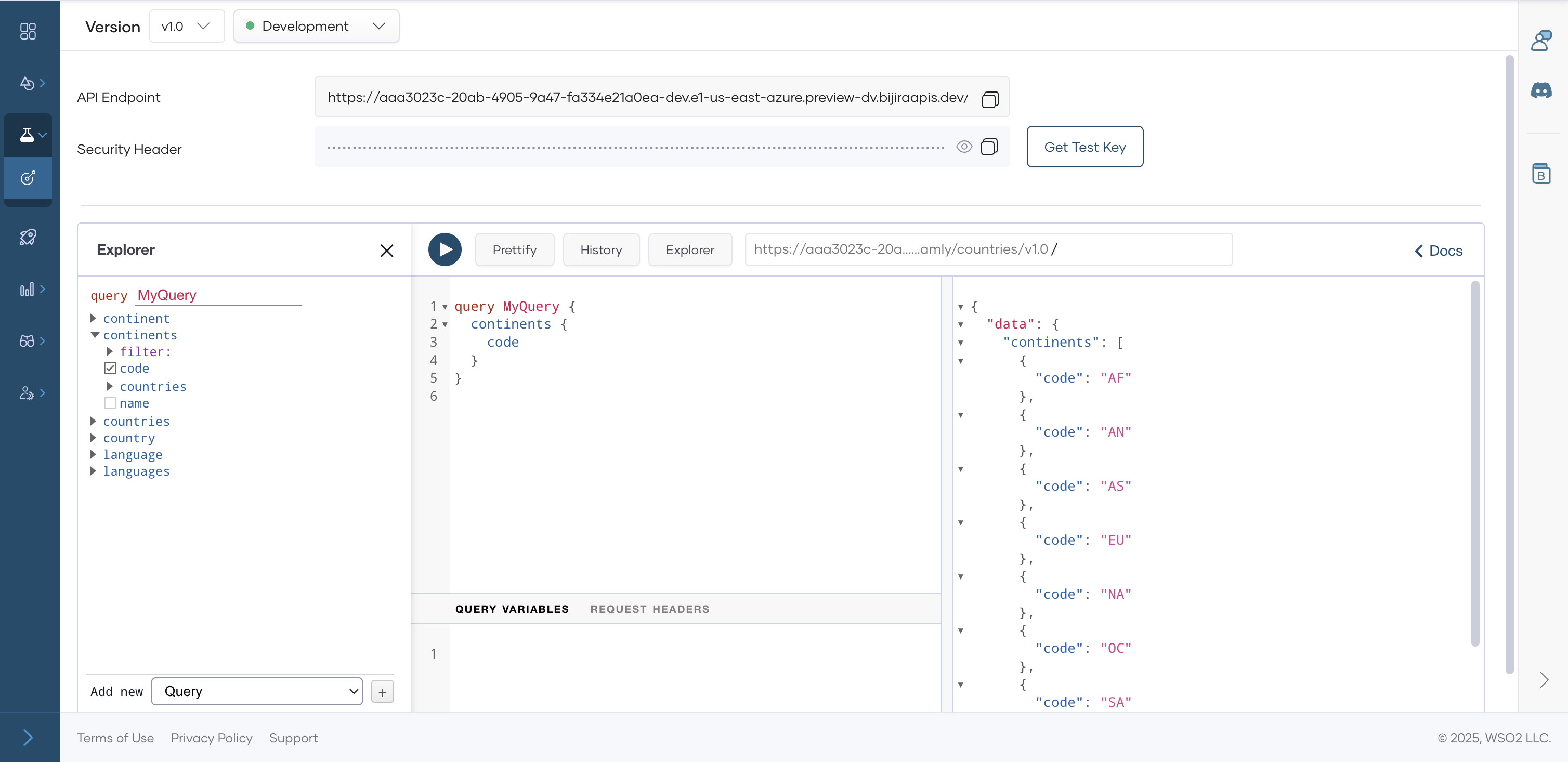Open the bar-chart Observability sidebar icon
The width and height of the screenshot is (1568, 762).
coord(28,289)
